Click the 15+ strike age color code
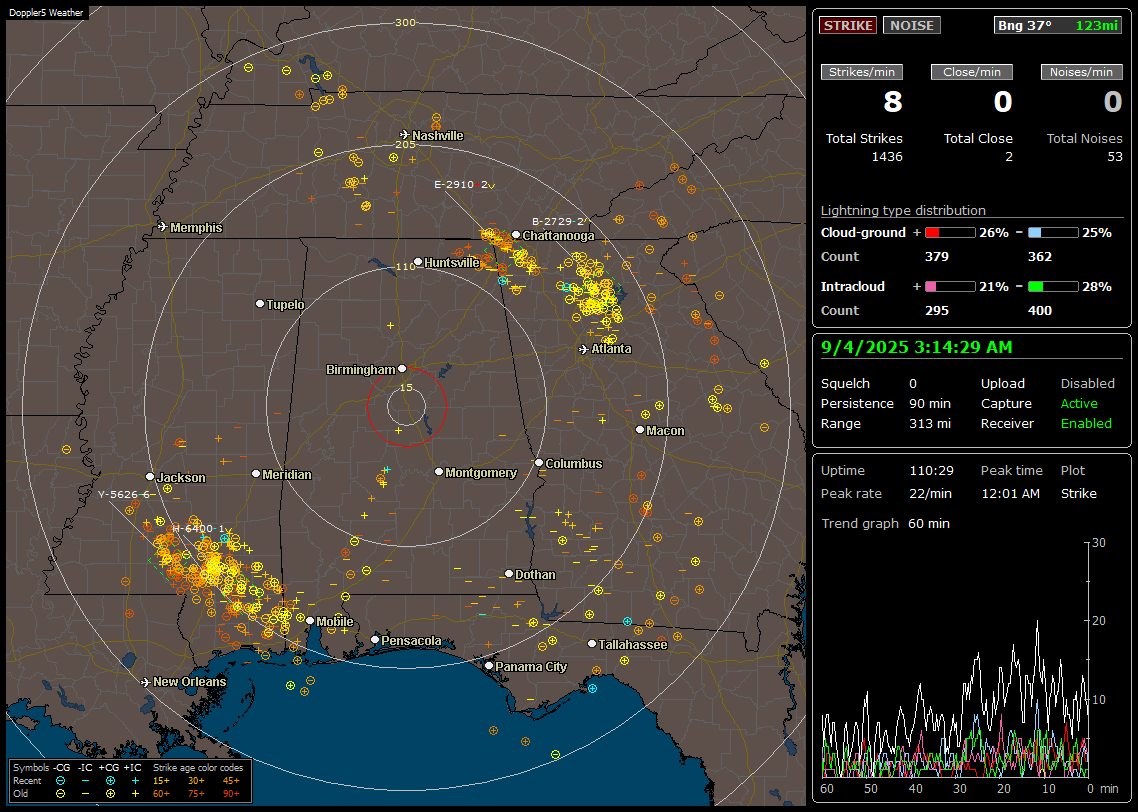This screenshot has width=1138, height=812. click(161, 781)
